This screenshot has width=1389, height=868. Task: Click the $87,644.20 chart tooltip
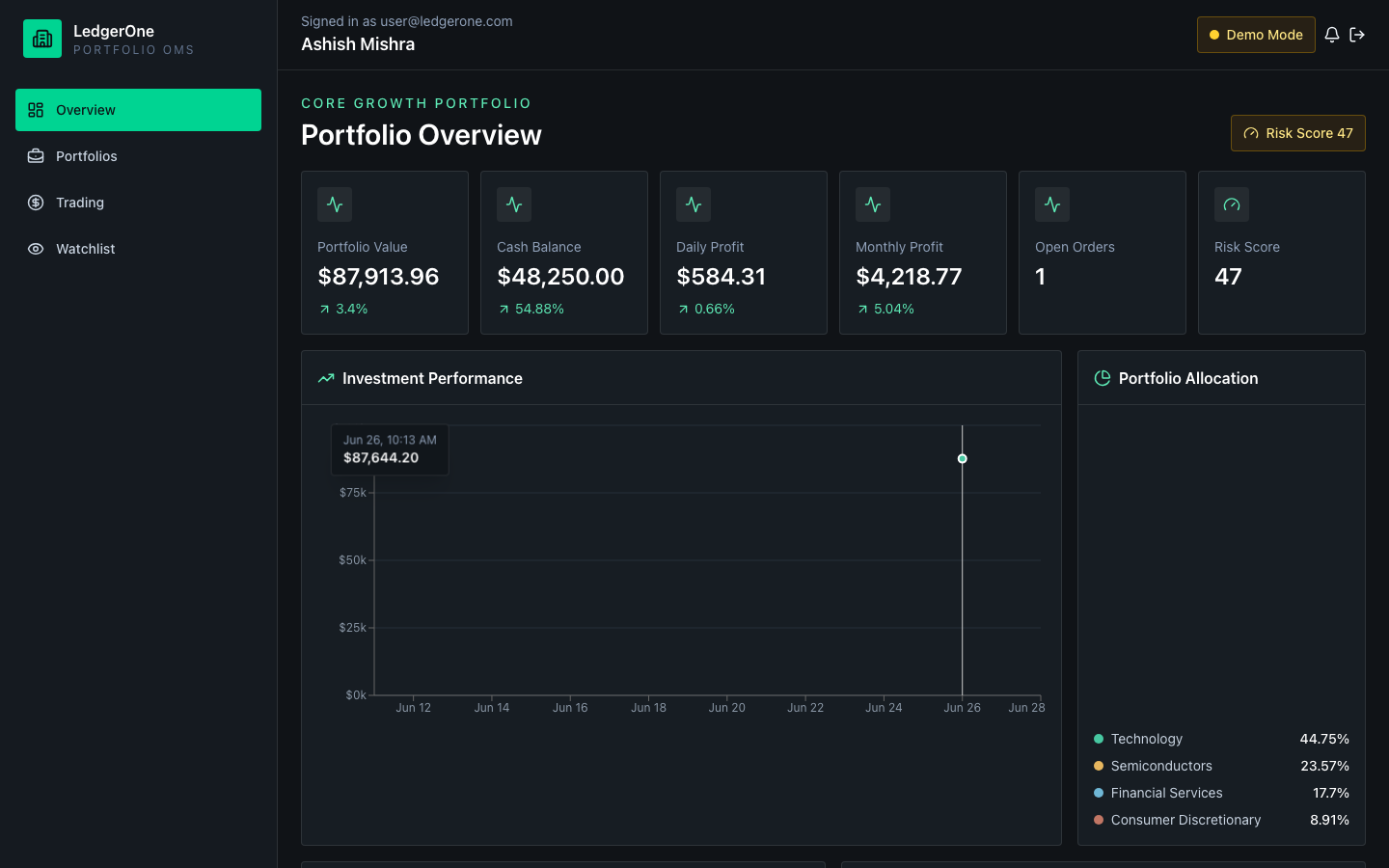coord(390,449)
